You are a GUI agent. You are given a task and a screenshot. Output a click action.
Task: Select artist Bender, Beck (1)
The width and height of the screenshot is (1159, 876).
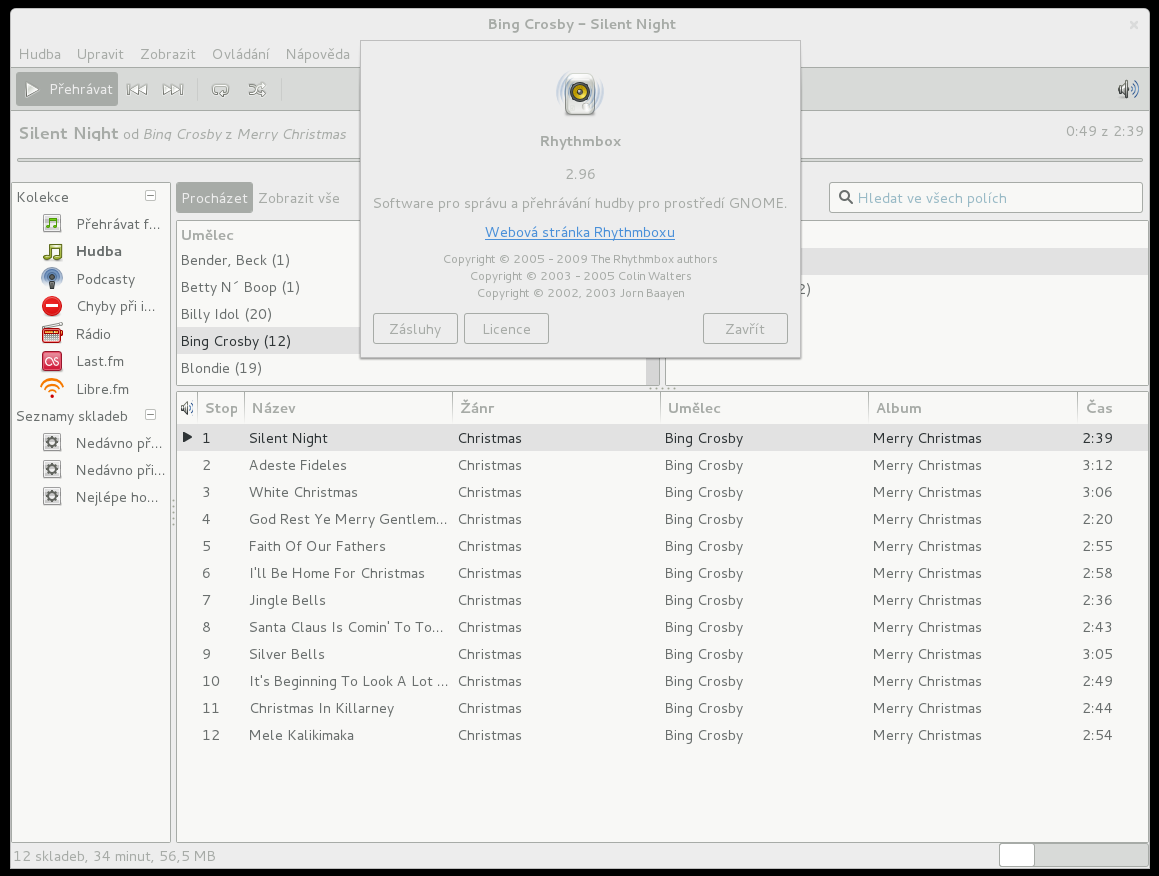click(270, 260)
